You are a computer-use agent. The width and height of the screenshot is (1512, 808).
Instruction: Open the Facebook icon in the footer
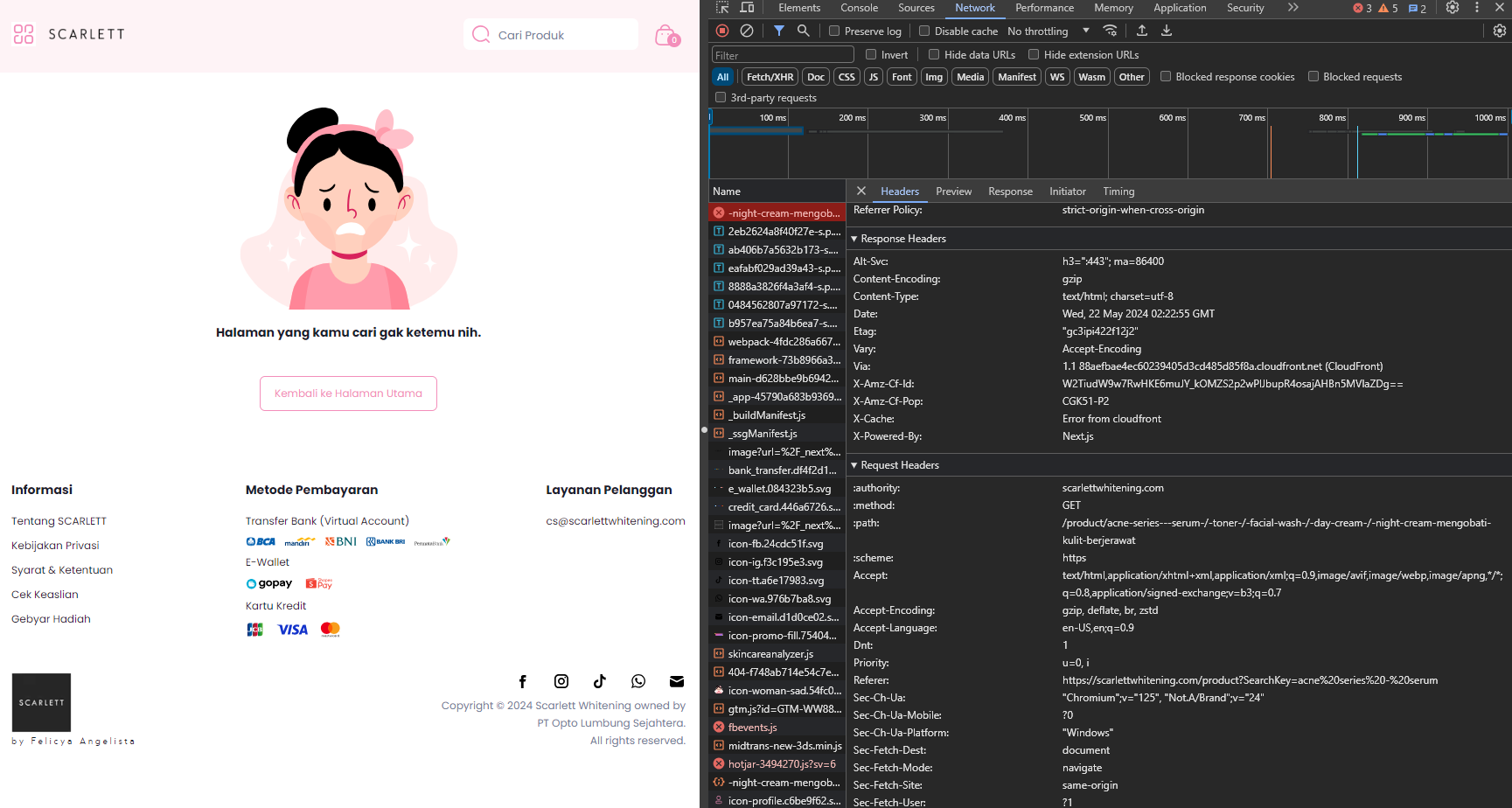coord(523,681)
